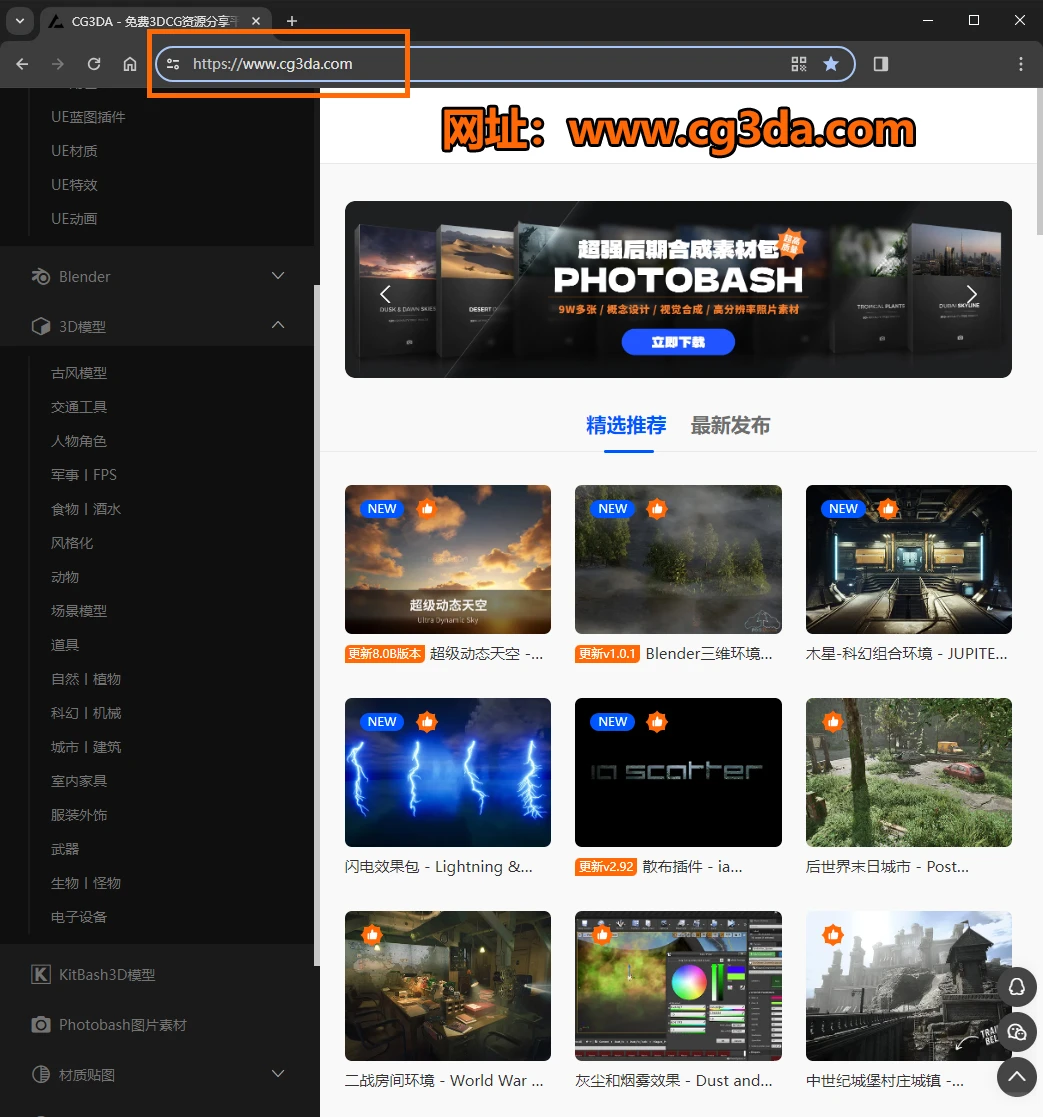Open the tab search dropdown arrow

click(20, 21)
